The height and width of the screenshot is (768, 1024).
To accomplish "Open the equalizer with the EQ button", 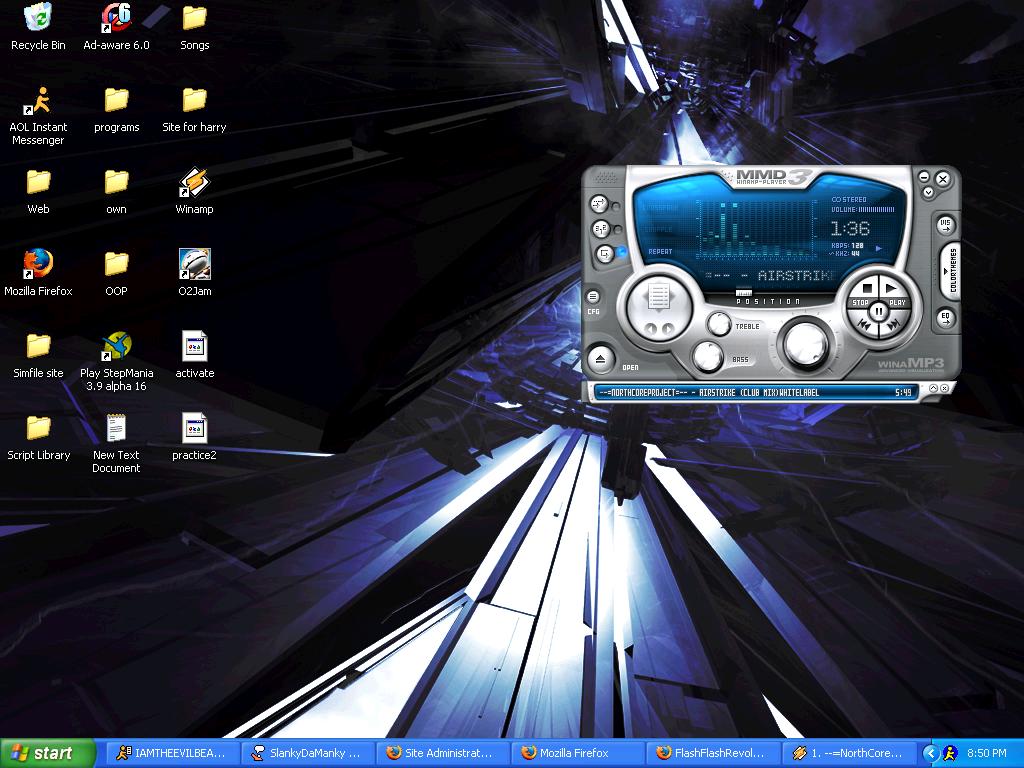I will [x=945, y=318].
